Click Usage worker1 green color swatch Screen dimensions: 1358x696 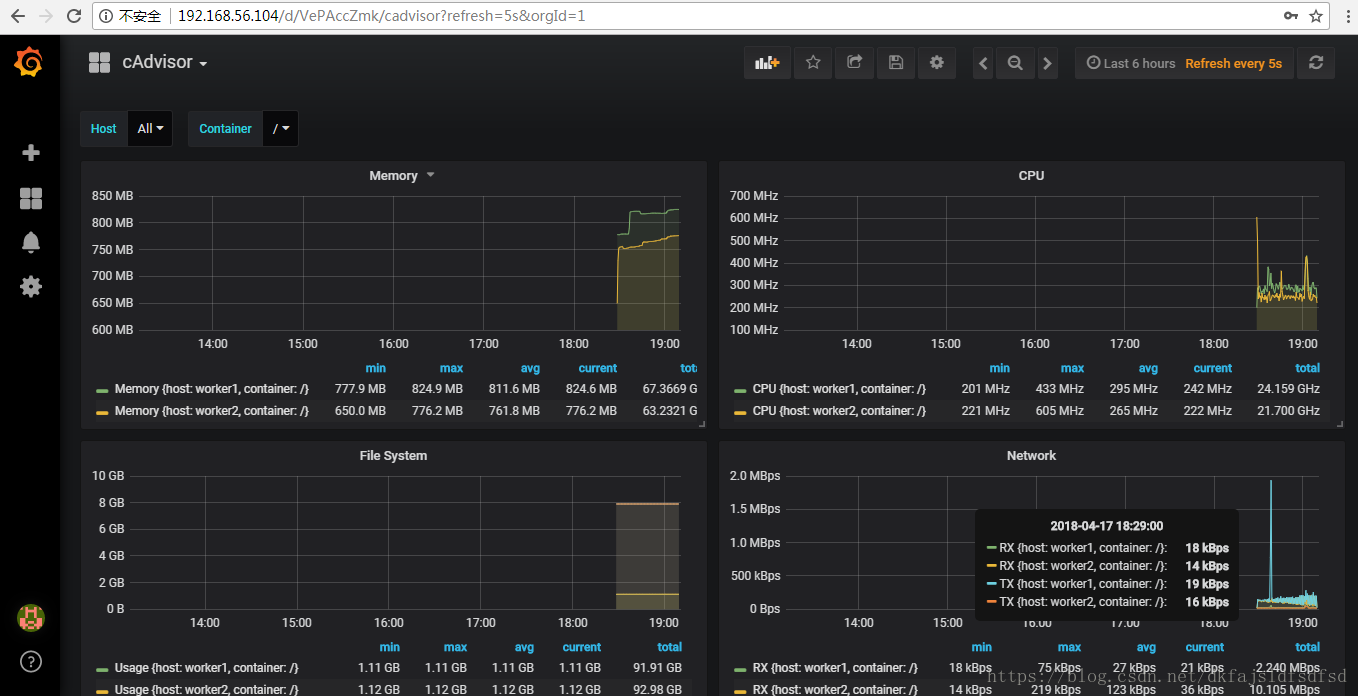102,669
